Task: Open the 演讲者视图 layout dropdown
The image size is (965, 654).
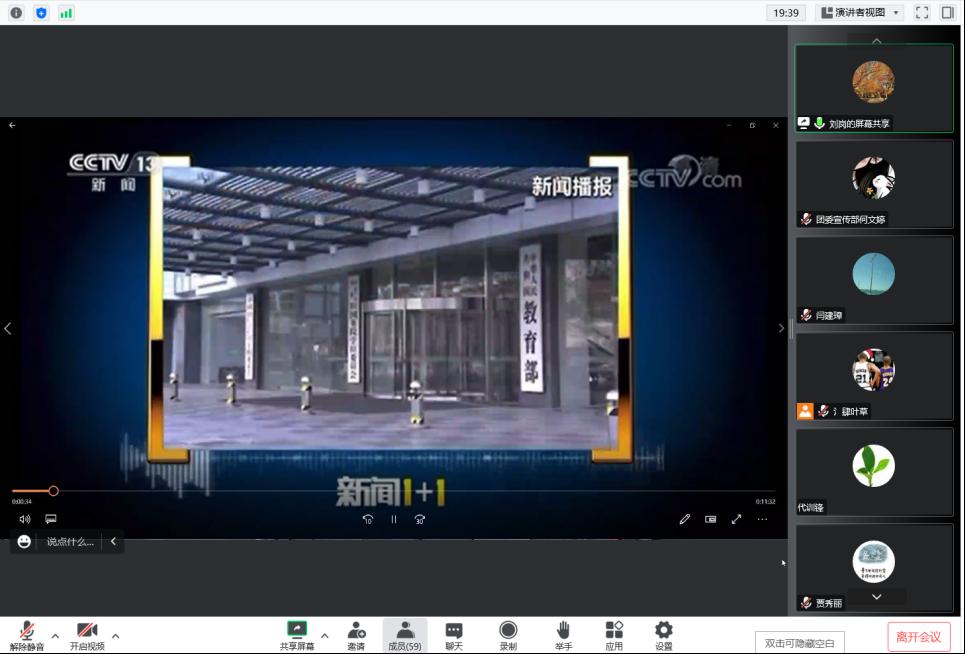Action: (x=860, y=12)
